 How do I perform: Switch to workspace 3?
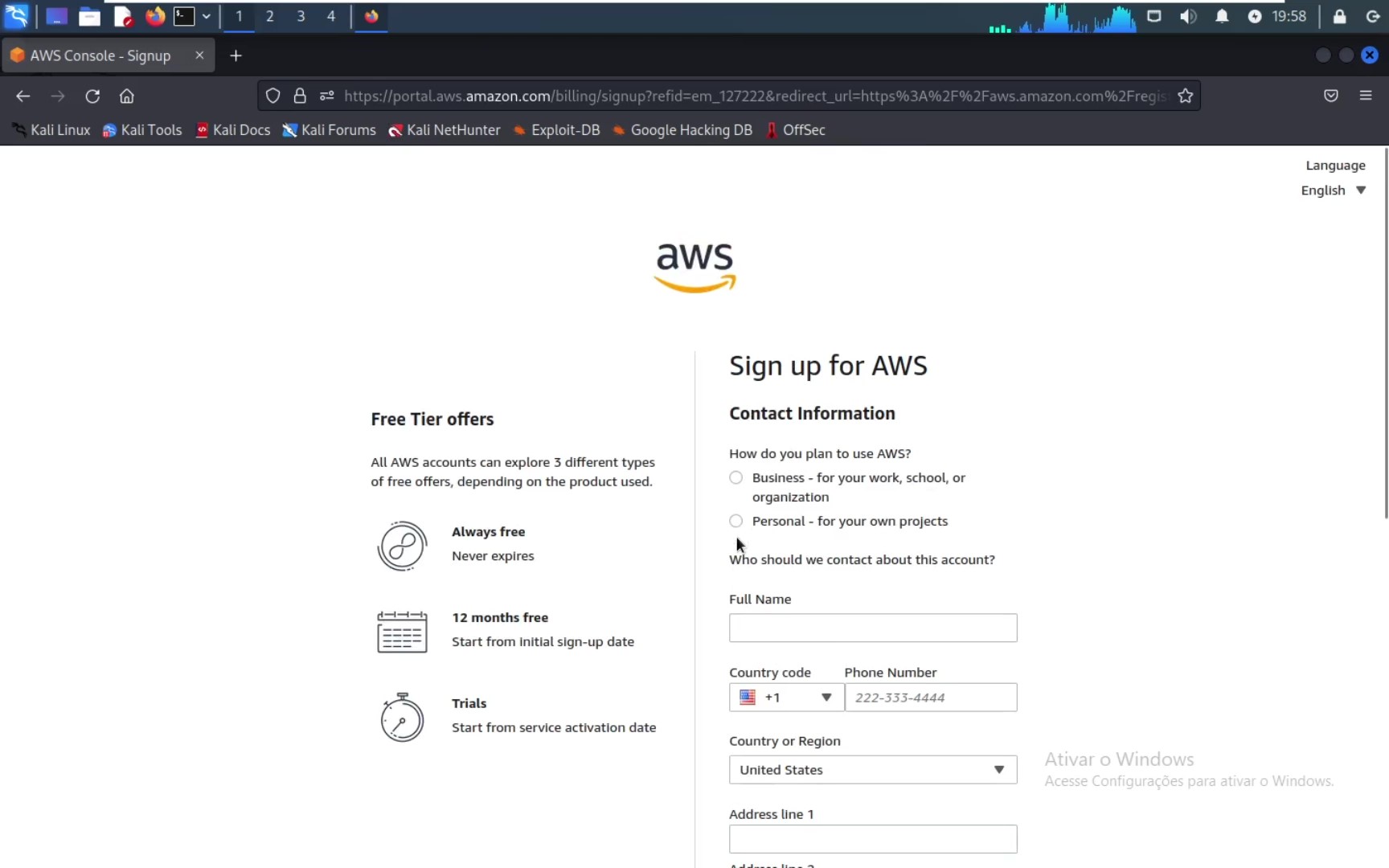click(301, 16)
